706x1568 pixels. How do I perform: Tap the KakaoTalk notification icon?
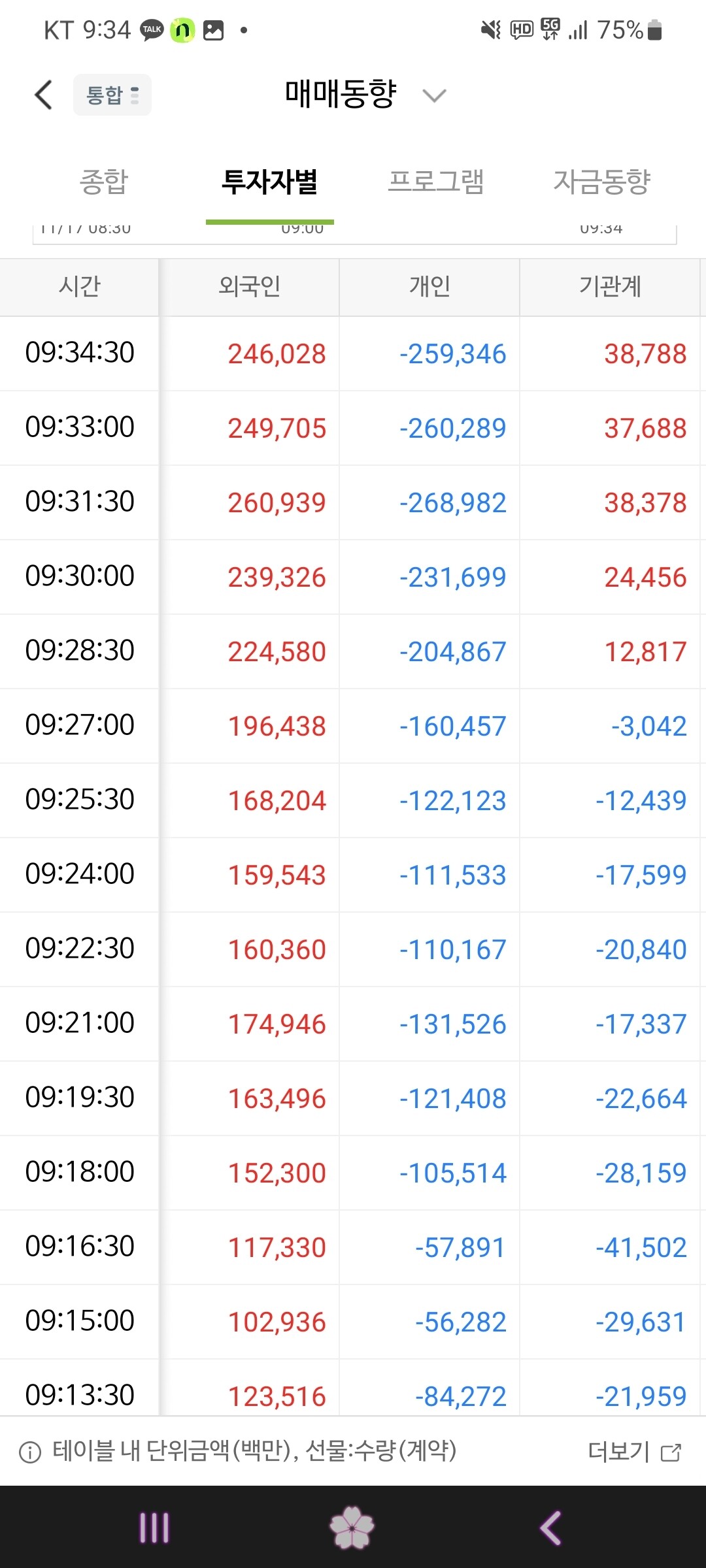[x=152, y=30]
